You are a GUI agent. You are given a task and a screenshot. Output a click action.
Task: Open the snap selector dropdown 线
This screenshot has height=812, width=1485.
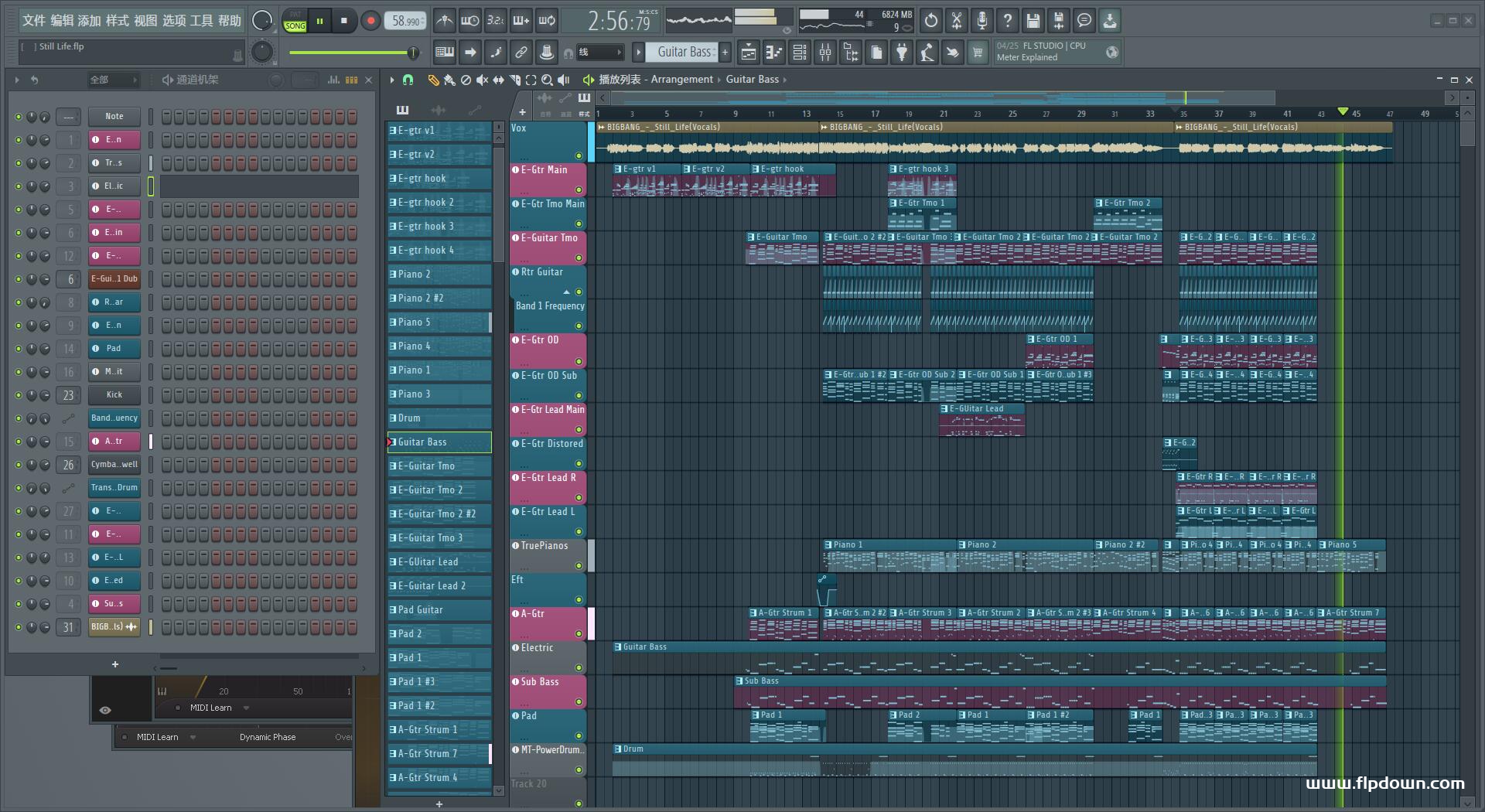tap(600, 53)
